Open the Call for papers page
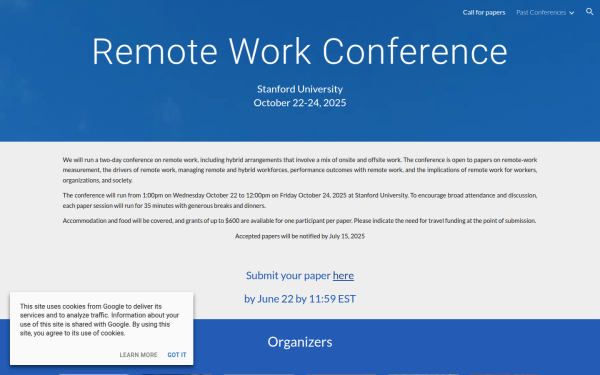Viewport: 600px width, 375px height. point(484,13)
